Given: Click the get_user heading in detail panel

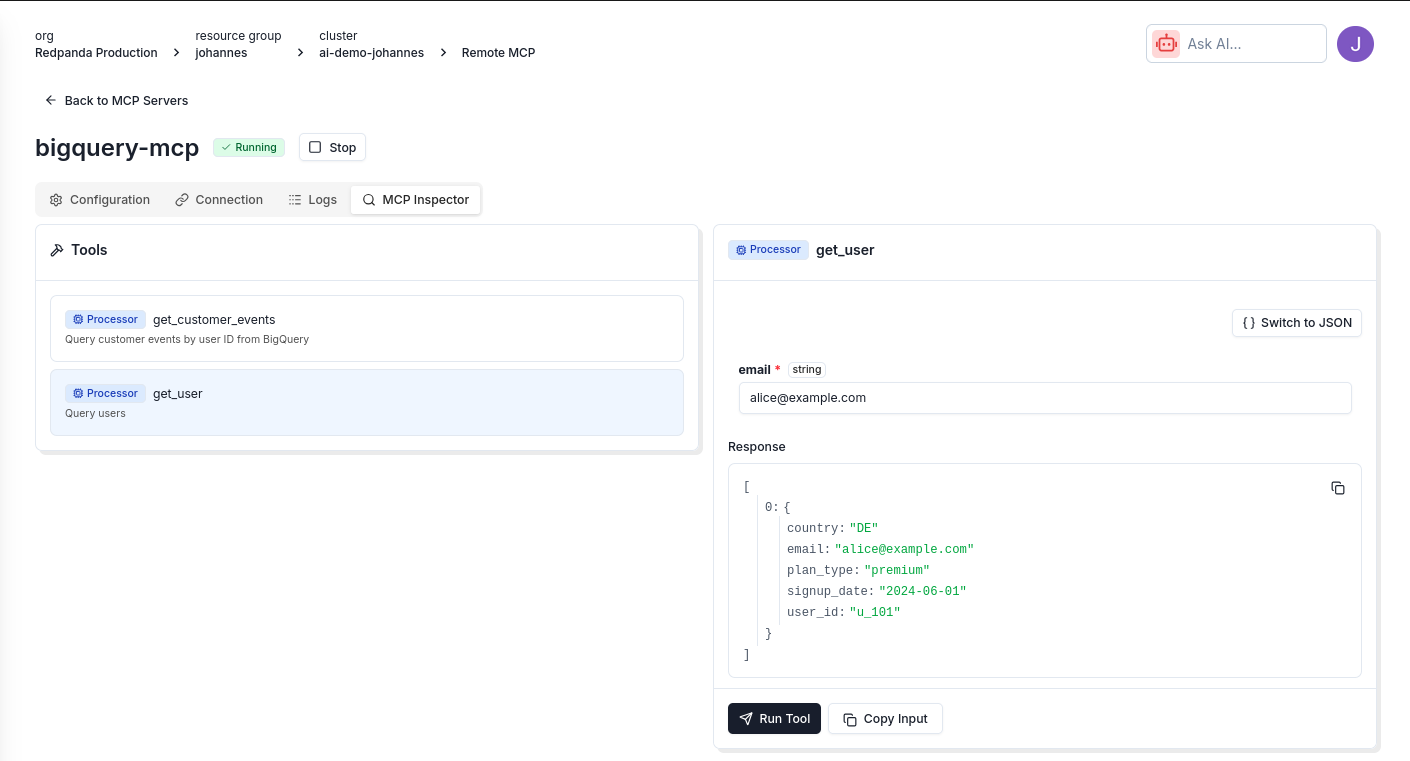Looking at the screenshot, I should pyautogui.click(x=845, y=250).
